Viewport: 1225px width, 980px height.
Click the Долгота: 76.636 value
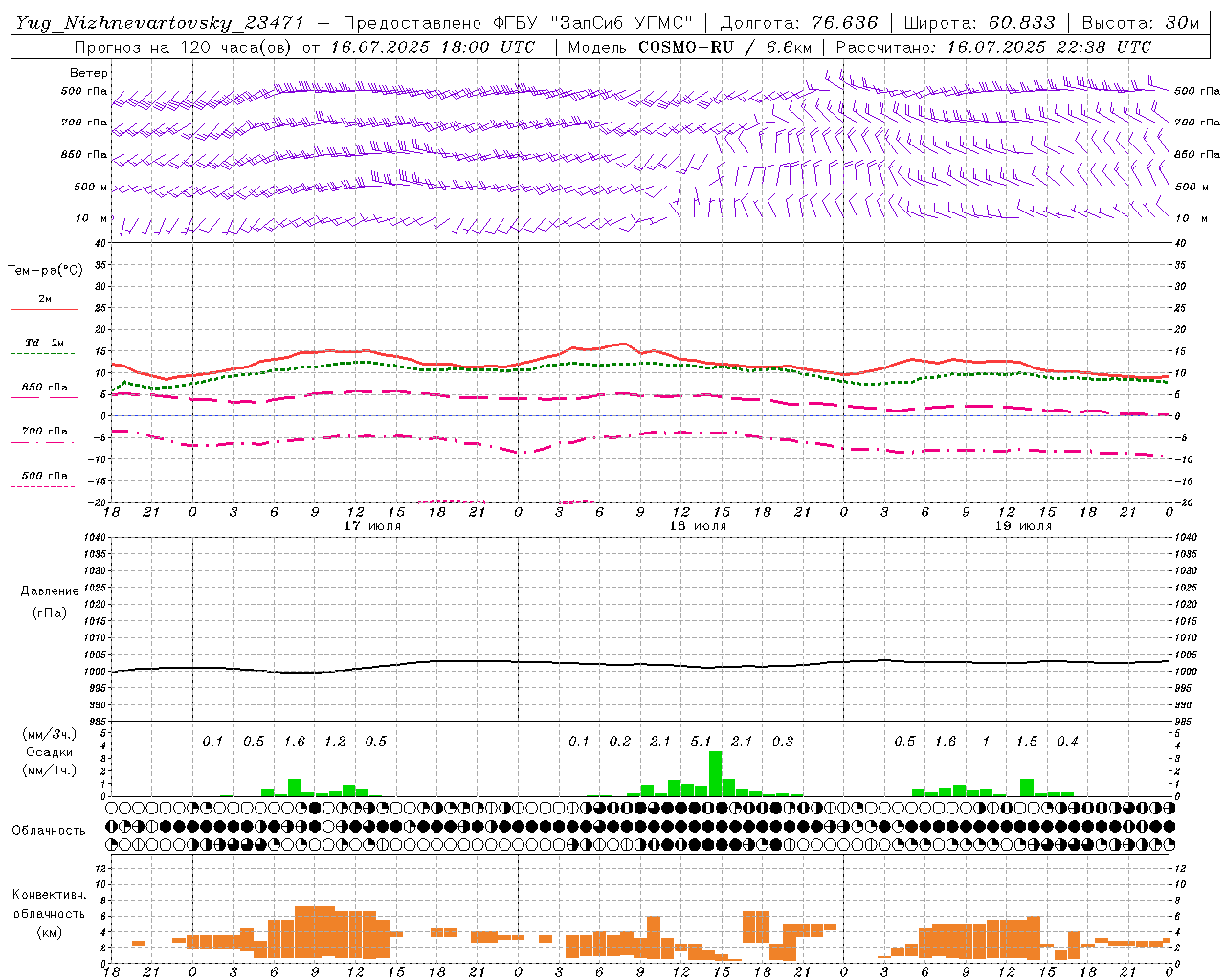(x=798, y=23)
